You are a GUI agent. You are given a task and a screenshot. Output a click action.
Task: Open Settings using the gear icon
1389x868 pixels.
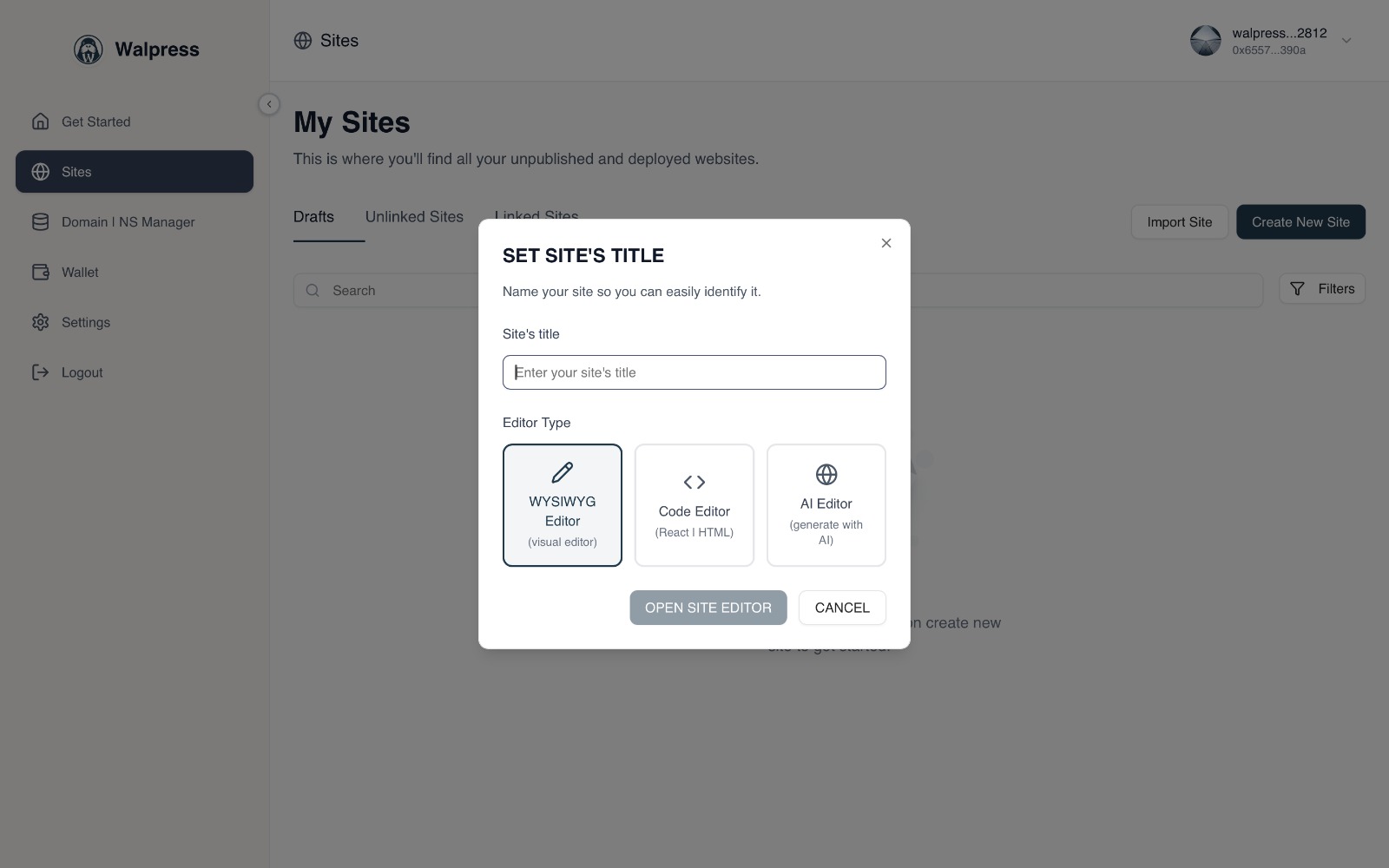pyautogui.click(x=40, y=322)
